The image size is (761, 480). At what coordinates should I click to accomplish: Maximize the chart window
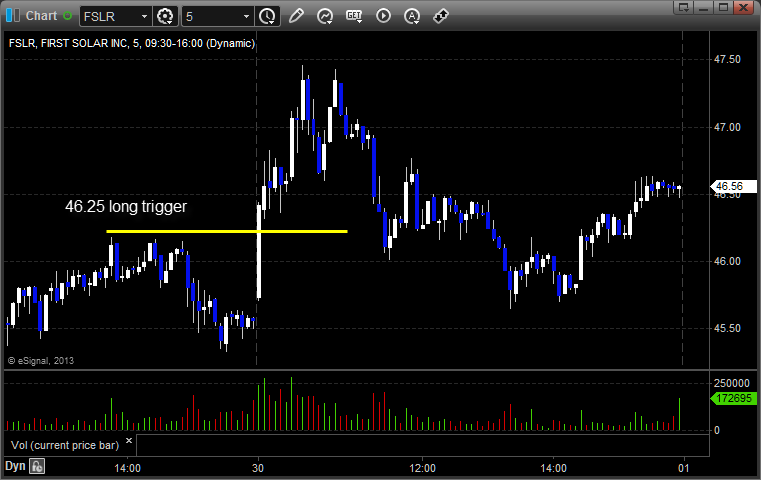pos(723,7)
